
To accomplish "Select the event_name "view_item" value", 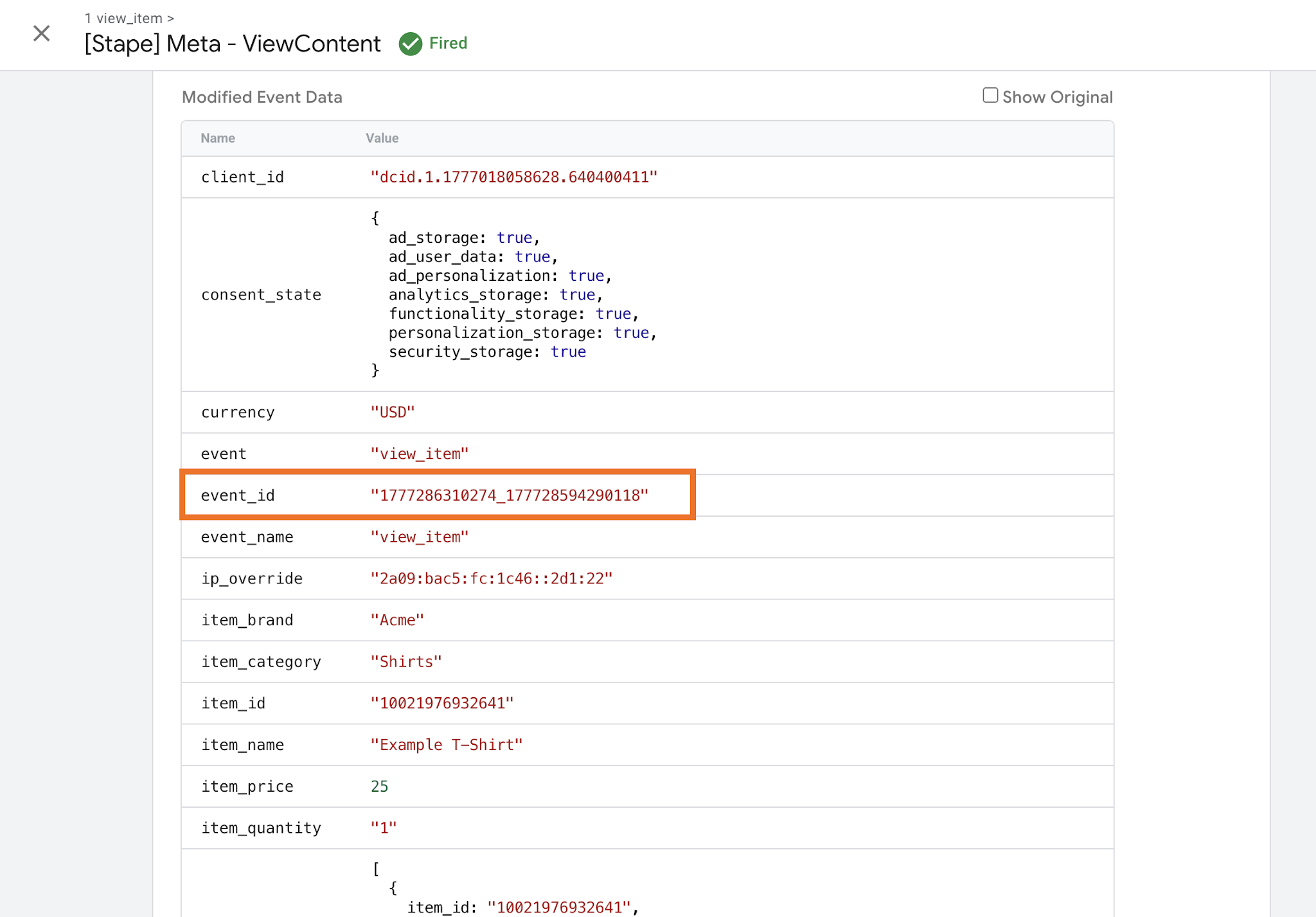I will pos(420,537).
